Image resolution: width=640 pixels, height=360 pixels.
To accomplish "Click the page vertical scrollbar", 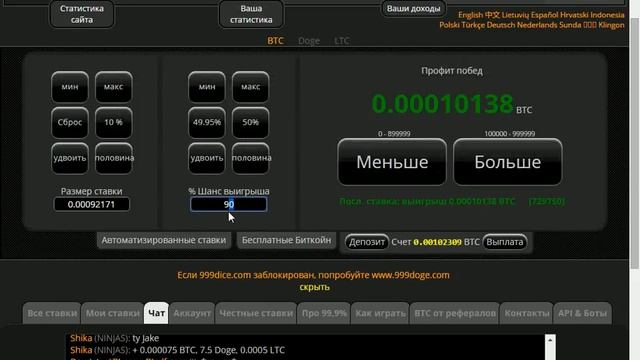I will pyautogui.click(x=635, y=143).
